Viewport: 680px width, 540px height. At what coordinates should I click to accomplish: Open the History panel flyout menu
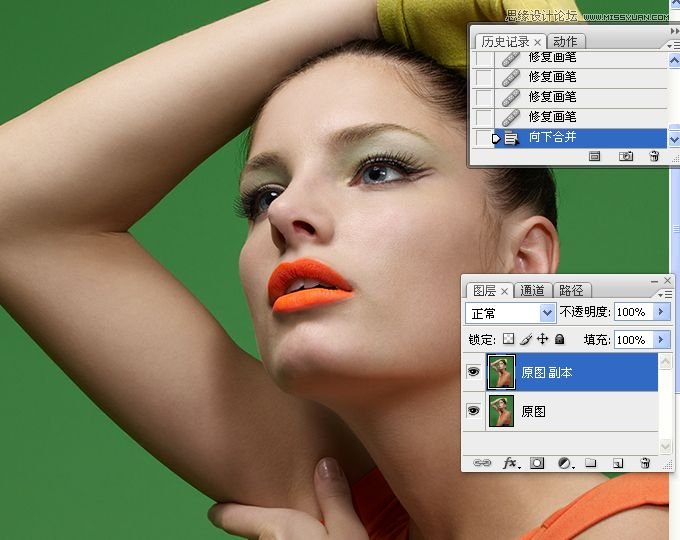click(673, 45)
